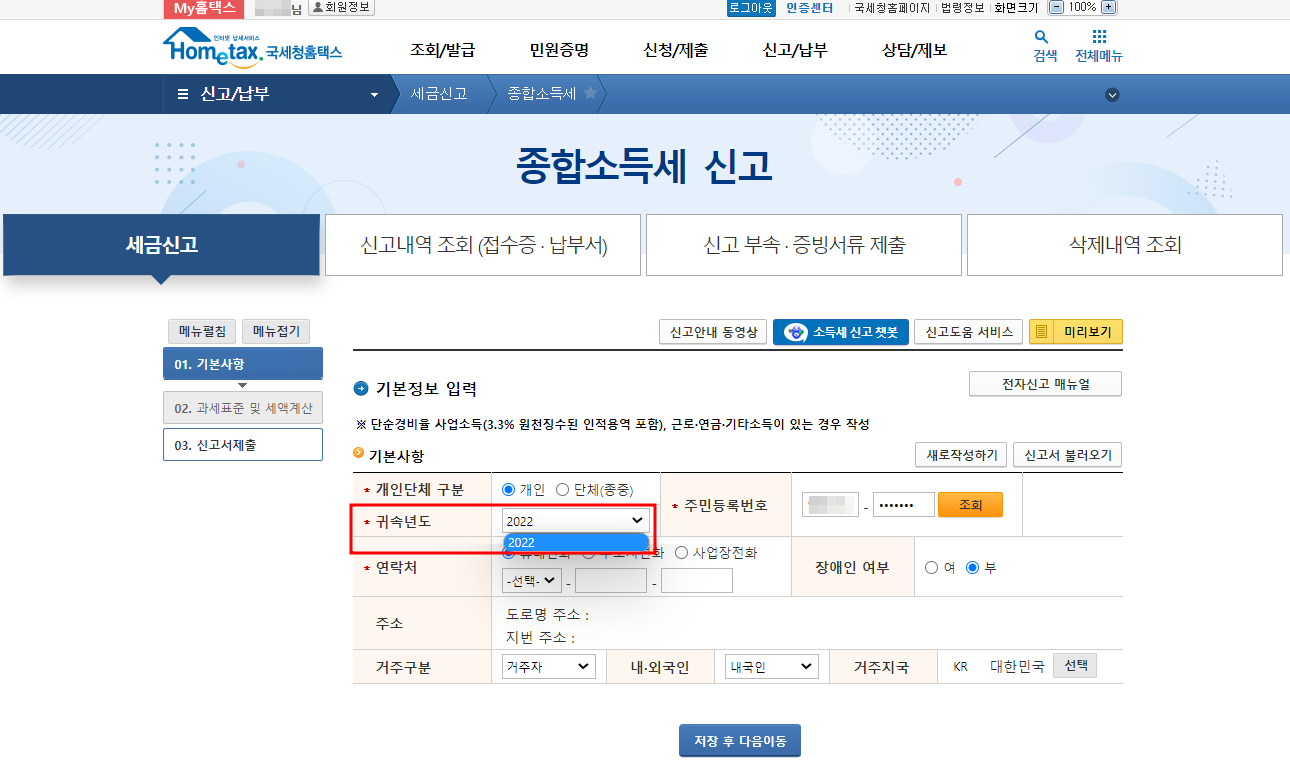This screenshot has height=782, width=1290.
Task: Click the star bookmark next to 종합소득세
Action: (591, 94)
